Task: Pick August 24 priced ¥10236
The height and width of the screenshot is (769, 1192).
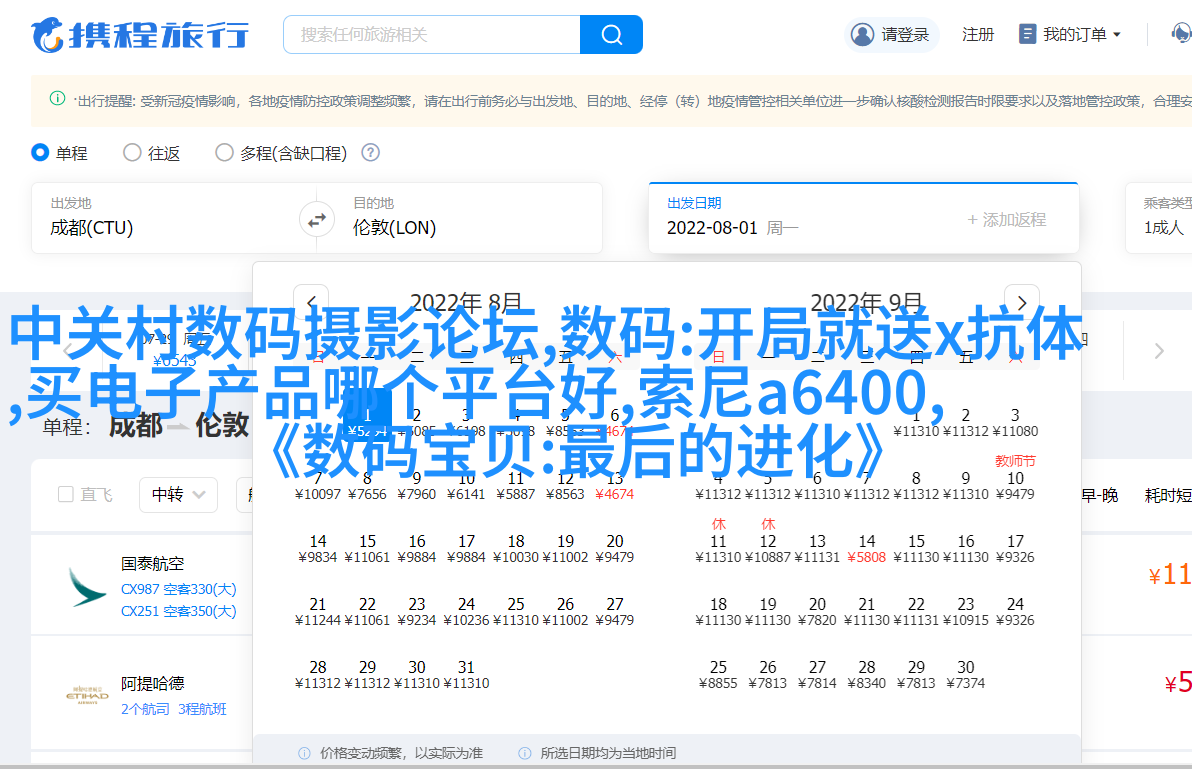Action: click(466, 612)
